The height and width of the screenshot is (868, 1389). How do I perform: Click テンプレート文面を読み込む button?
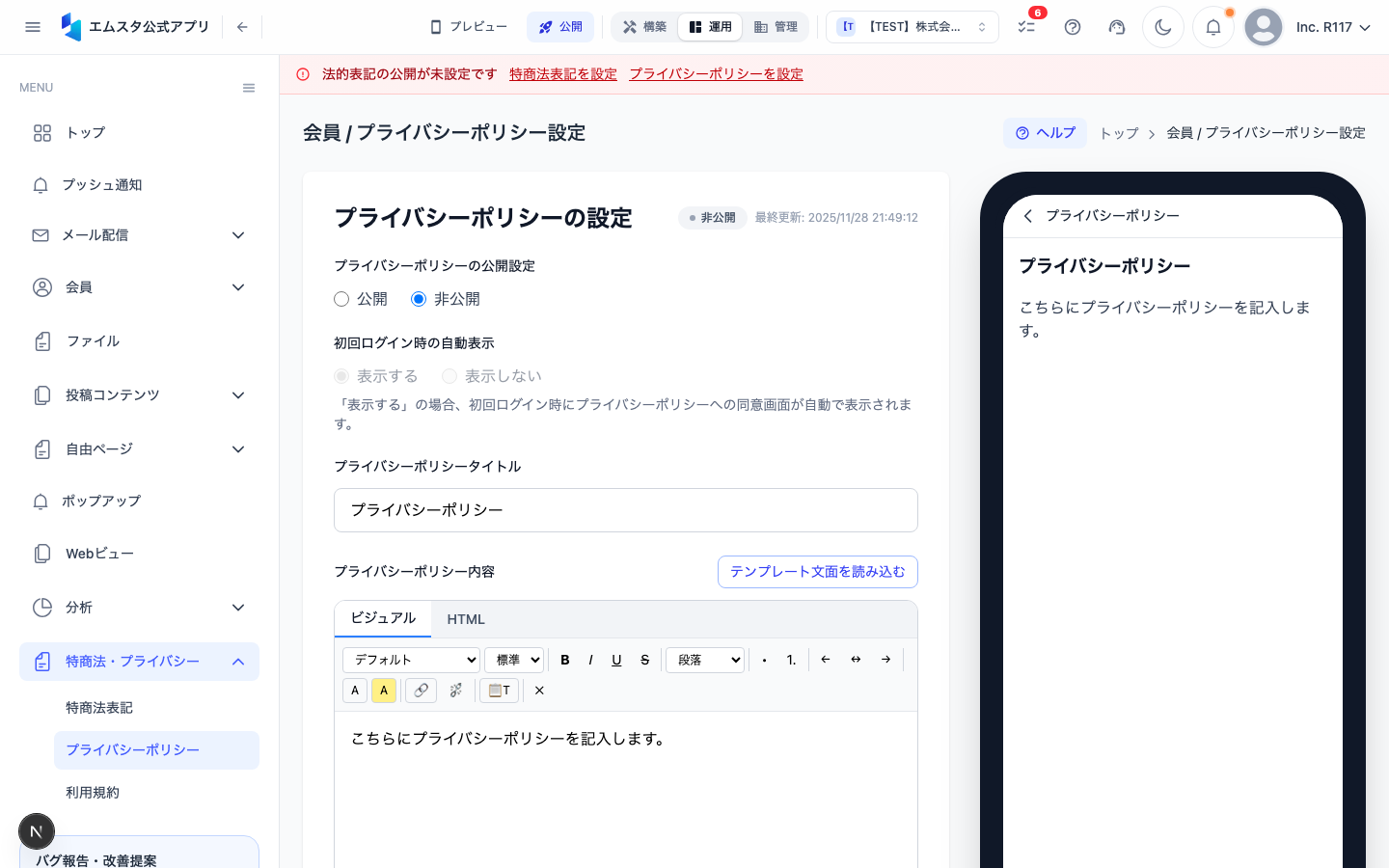pos(818,572)
